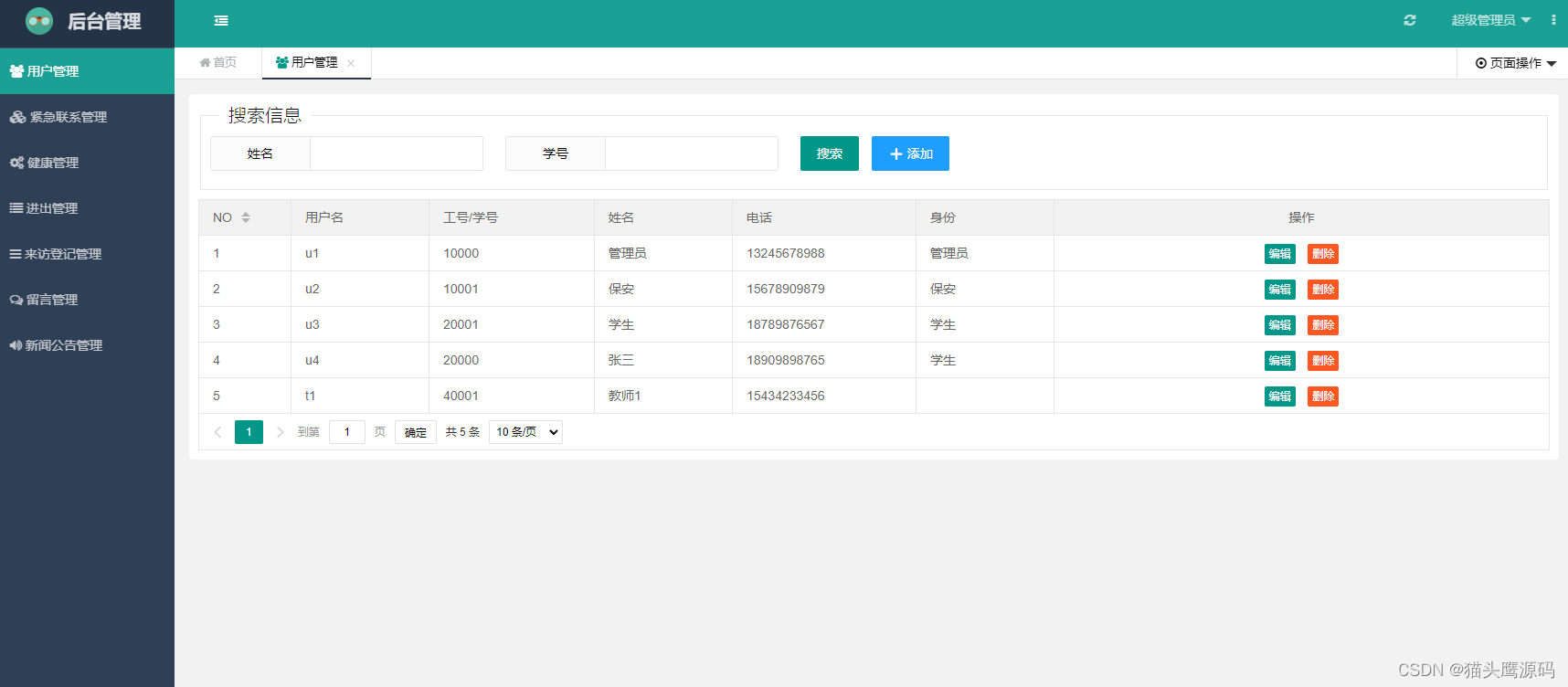Delete user u2 with 删除 button
The height and width of the screenshot is (687, 1568).
click(x=1323, y=290)
